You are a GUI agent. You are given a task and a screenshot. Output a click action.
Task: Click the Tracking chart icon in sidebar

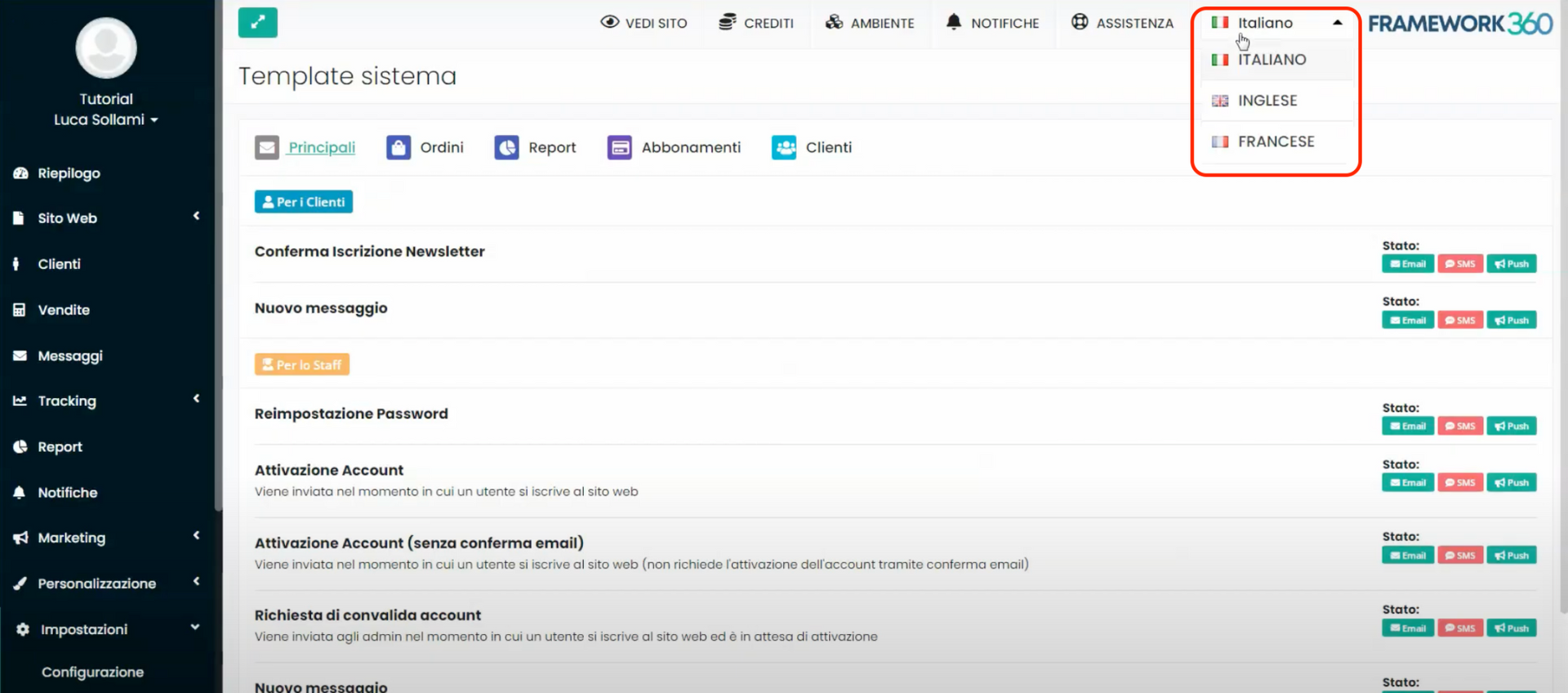[20, 401]
